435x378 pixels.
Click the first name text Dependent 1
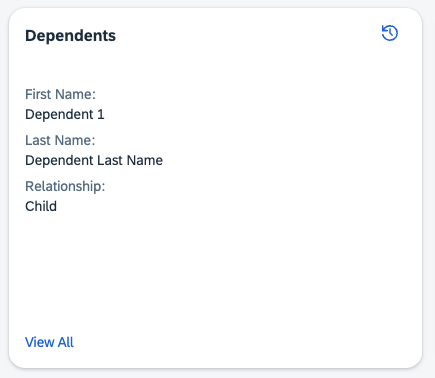pos(65,114)
